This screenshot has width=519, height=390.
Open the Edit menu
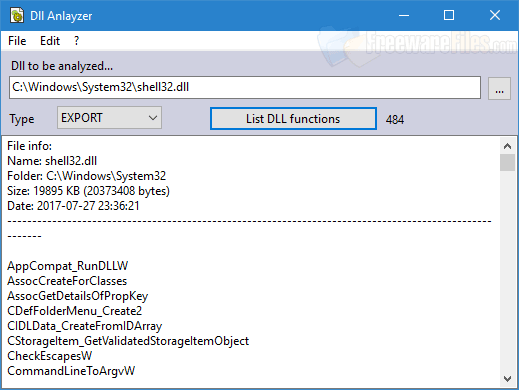tap(50, 41)
